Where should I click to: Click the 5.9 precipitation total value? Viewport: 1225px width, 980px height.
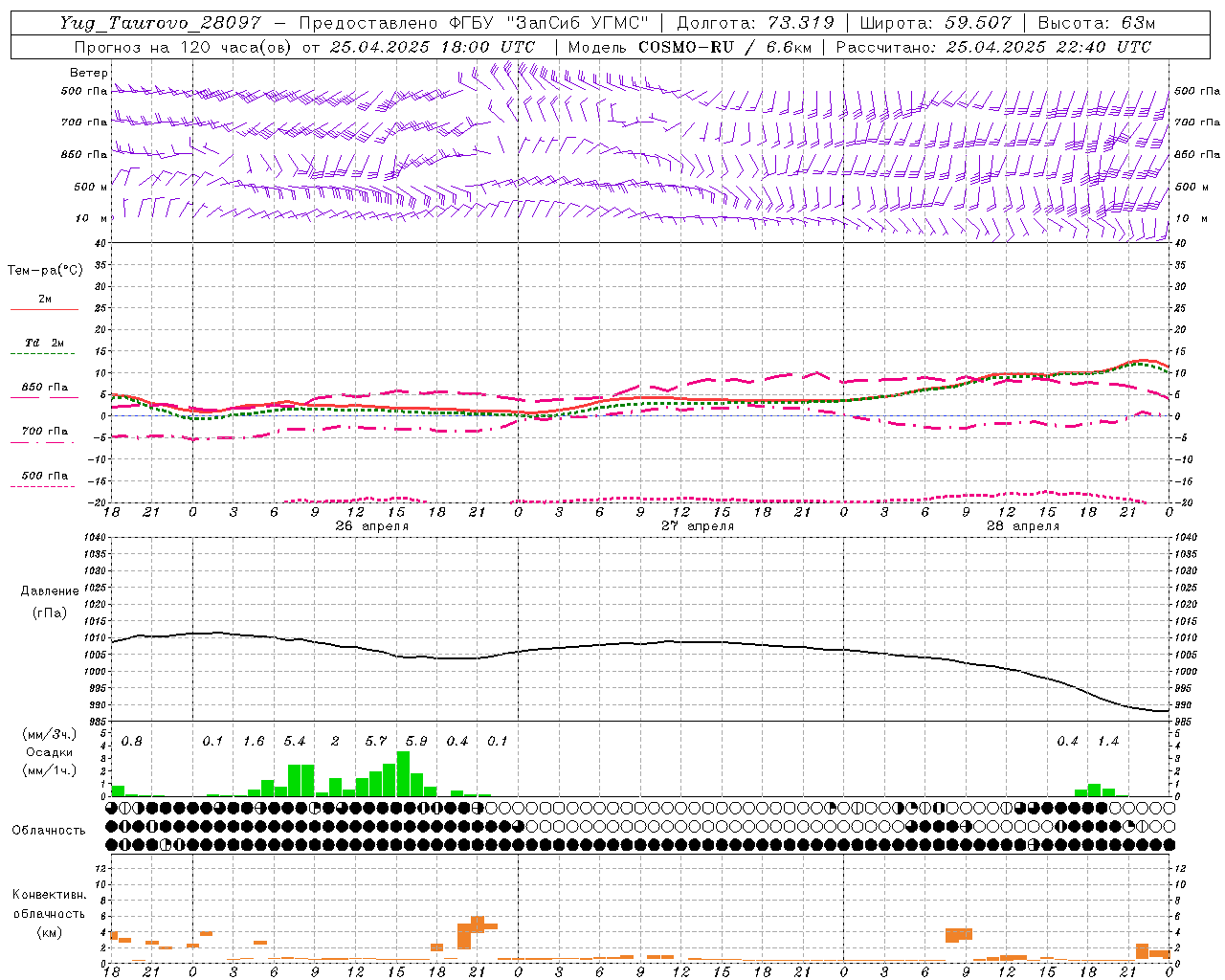click(x=416, y=742)
